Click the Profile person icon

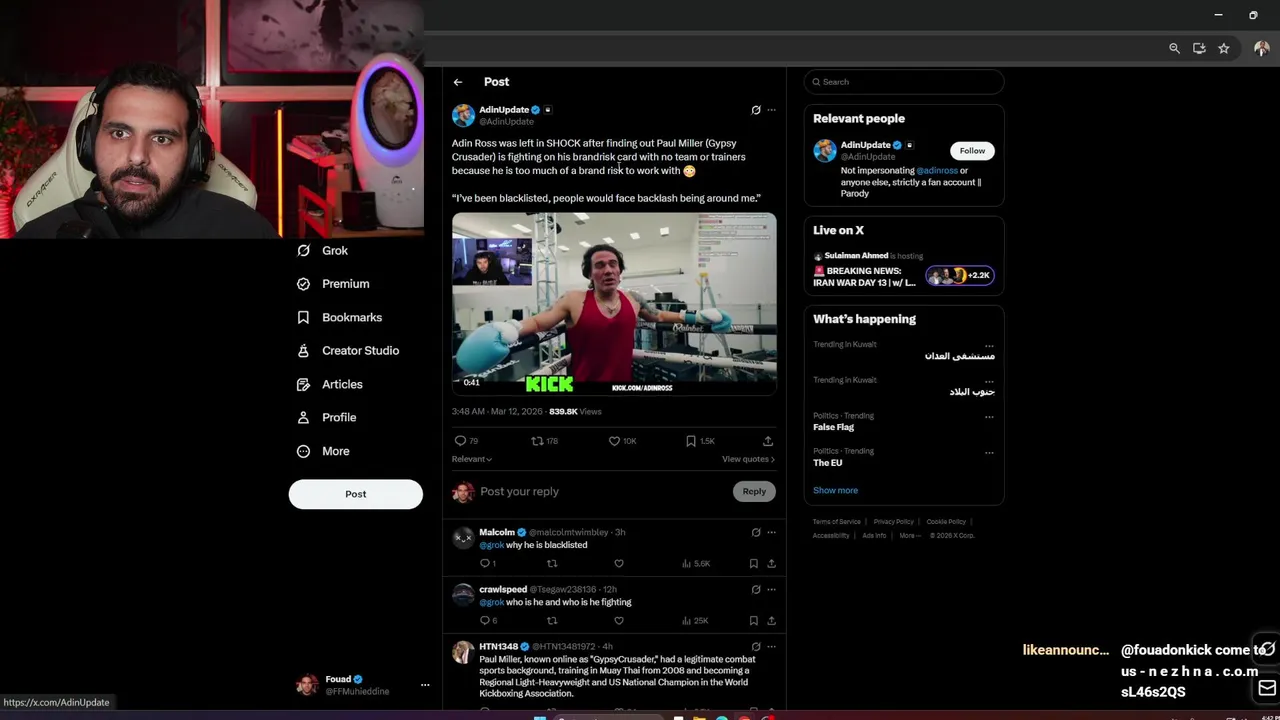(x=304, y=418)
